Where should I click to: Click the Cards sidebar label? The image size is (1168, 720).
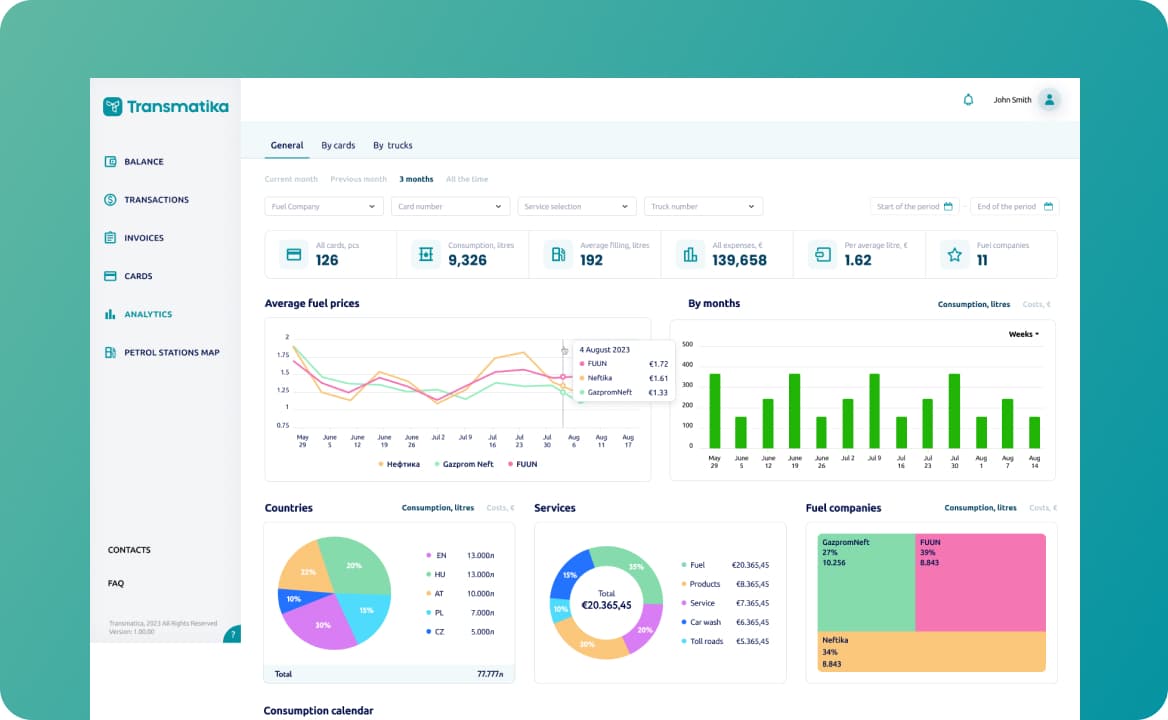pyautogui.click(x=138, y=276)
